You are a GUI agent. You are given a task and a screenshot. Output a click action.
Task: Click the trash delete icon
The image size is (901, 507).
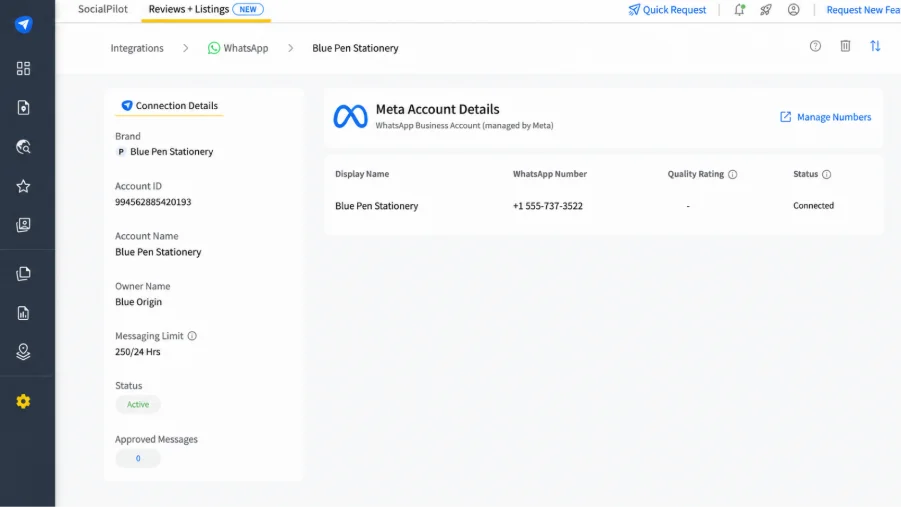coord(845,46)
